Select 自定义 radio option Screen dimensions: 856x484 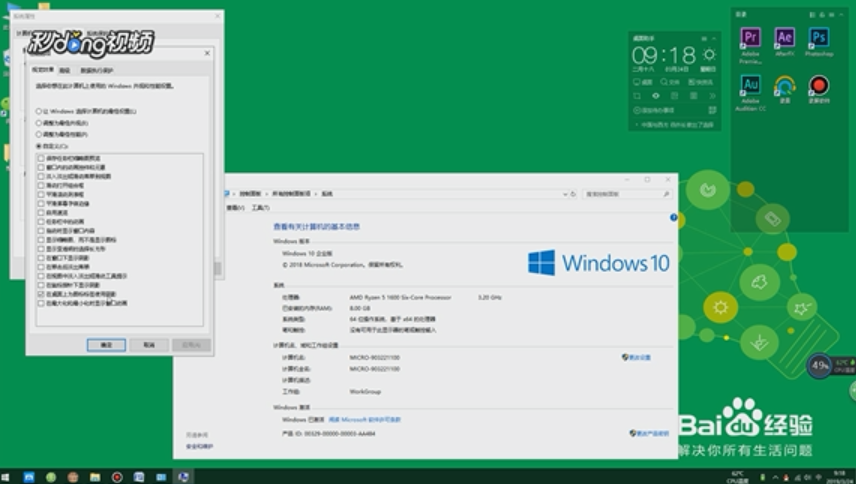(52, 146)
